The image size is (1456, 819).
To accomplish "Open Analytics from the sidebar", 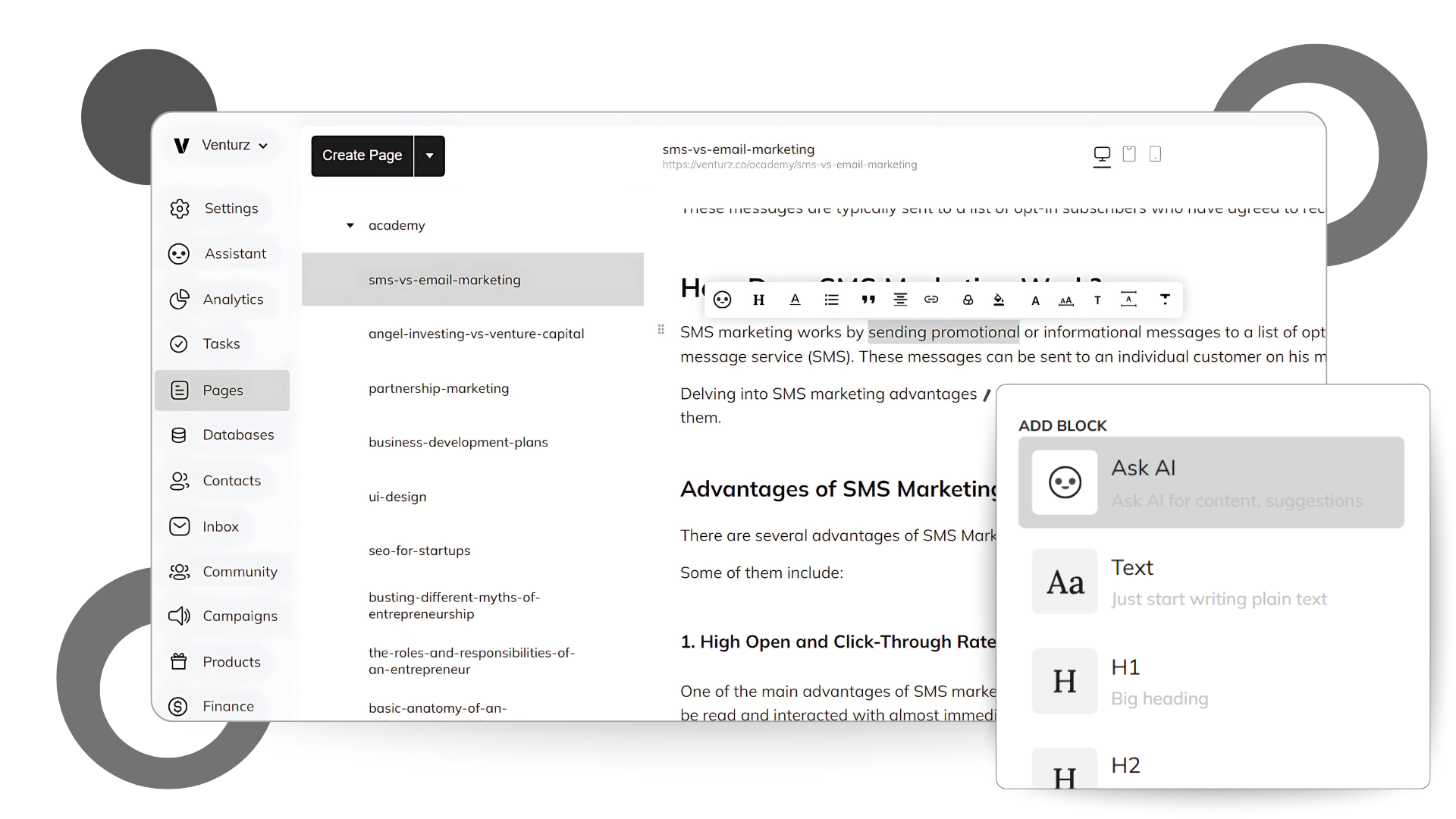I will [x=232, y=300].
